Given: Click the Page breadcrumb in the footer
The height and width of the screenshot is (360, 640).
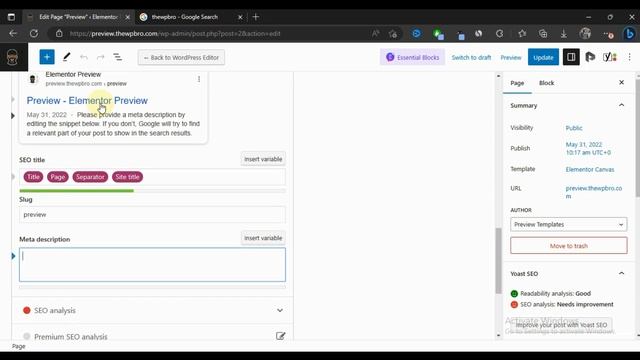Looking at the screenshot, I should 18,346.
